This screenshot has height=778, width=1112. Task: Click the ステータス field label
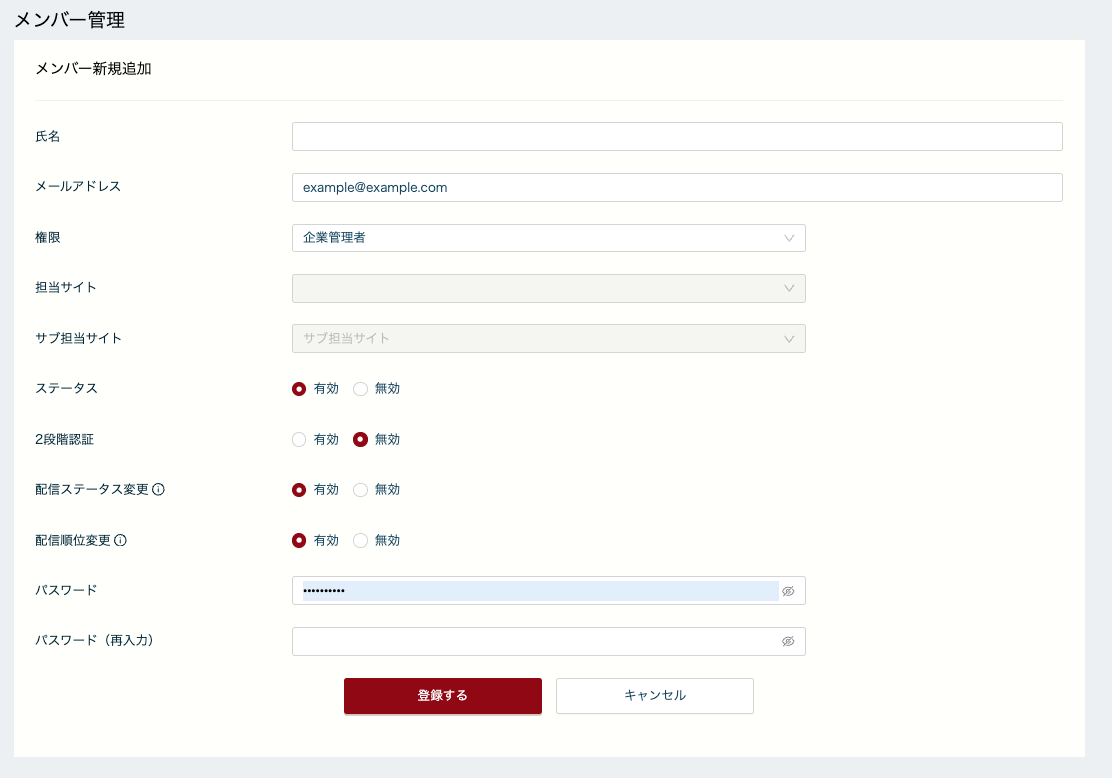(66, 389)
